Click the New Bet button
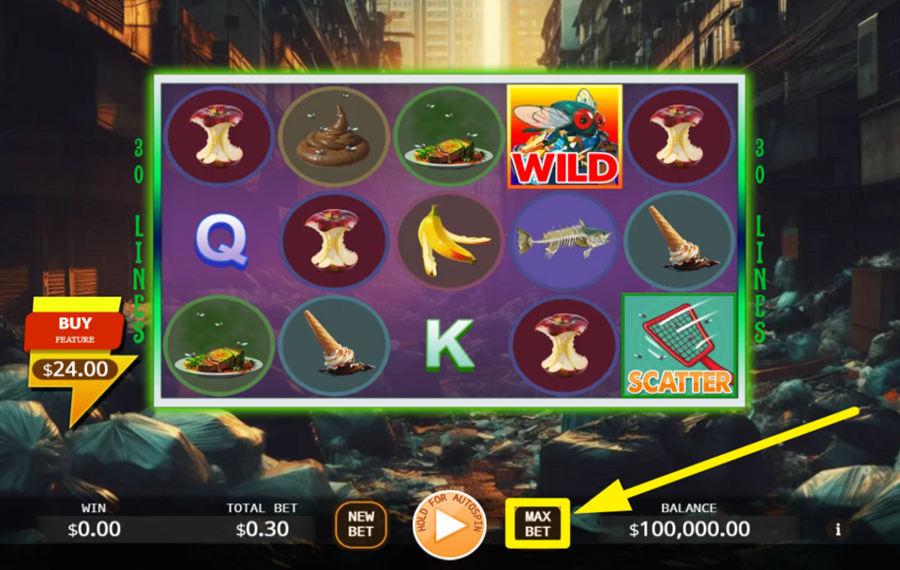Image resolution: width=900 pixels, height=570 pixels. 361,524
